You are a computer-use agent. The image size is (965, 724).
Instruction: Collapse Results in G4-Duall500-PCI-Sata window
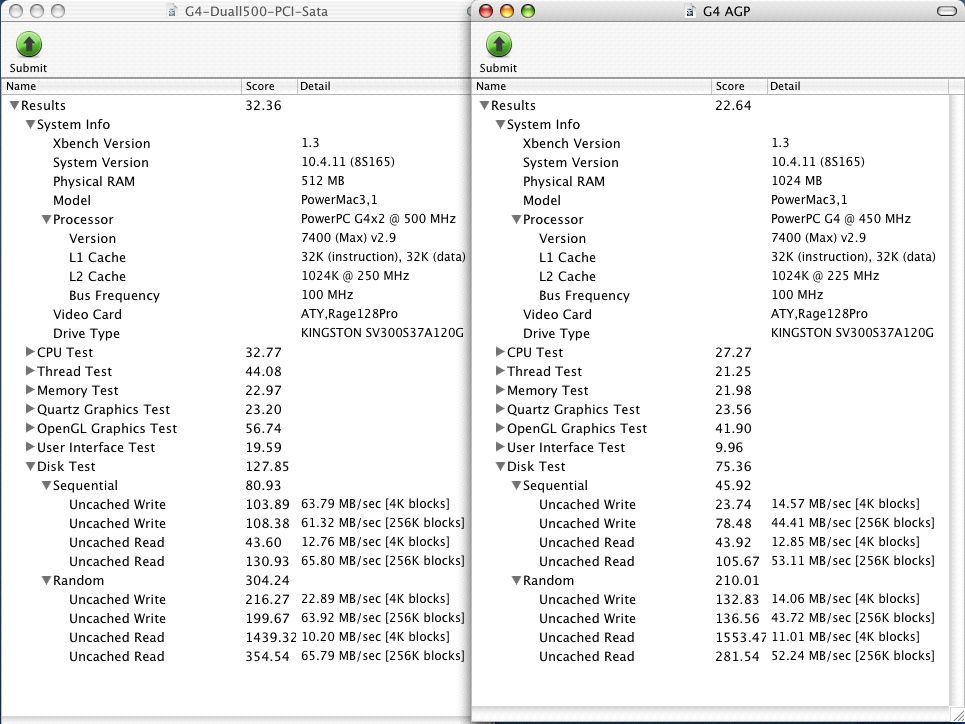(15, 106)
